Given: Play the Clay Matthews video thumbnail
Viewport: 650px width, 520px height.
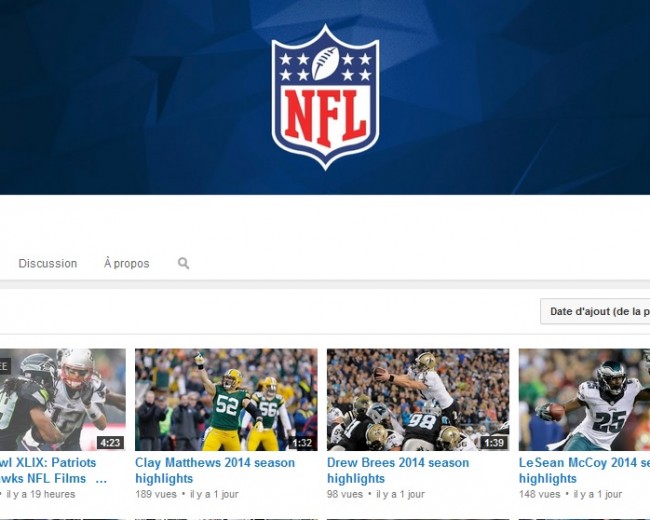Looking at the screenshot, I should [226, 400].
